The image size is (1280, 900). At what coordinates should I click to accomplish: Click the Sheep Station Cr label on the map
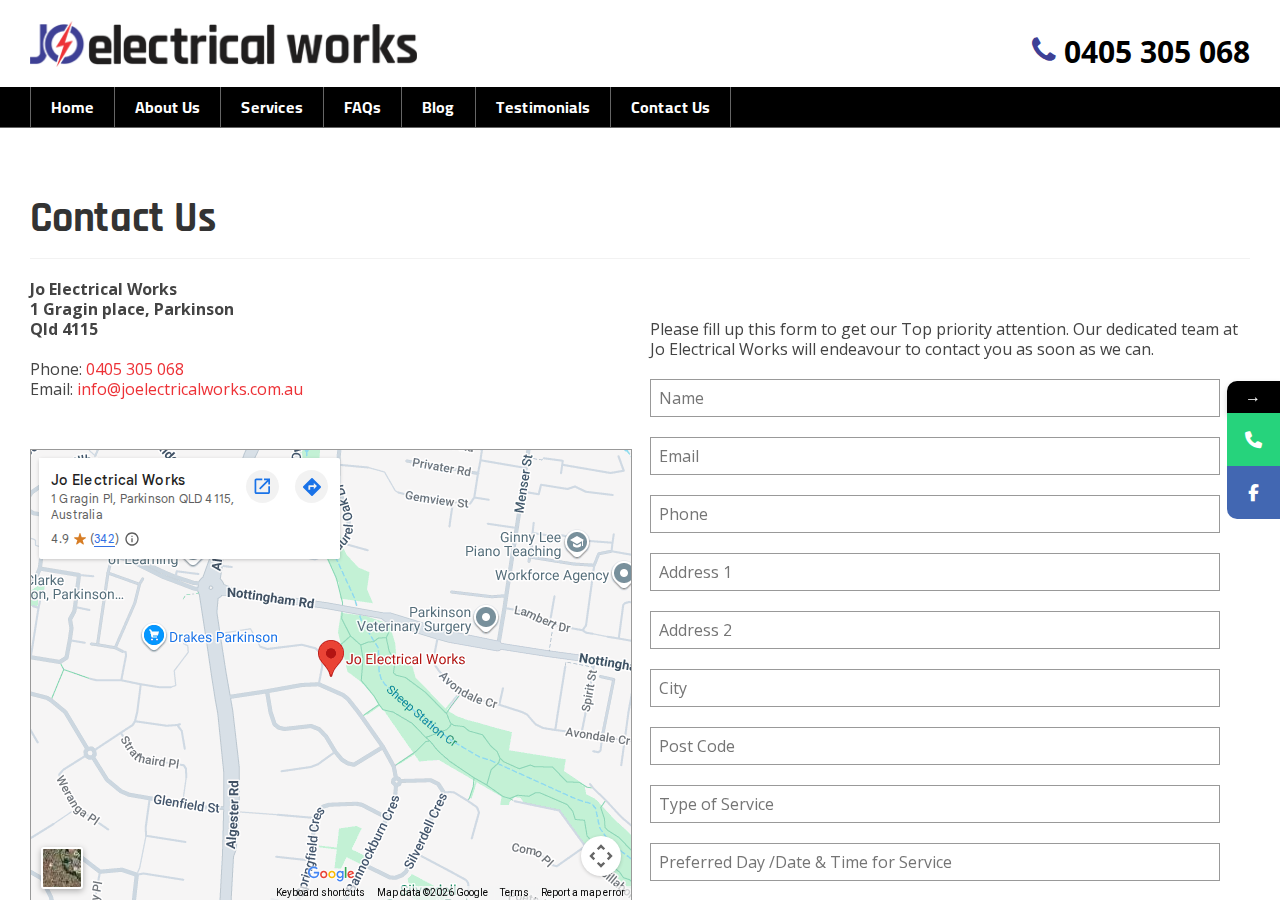coord(422,713)
